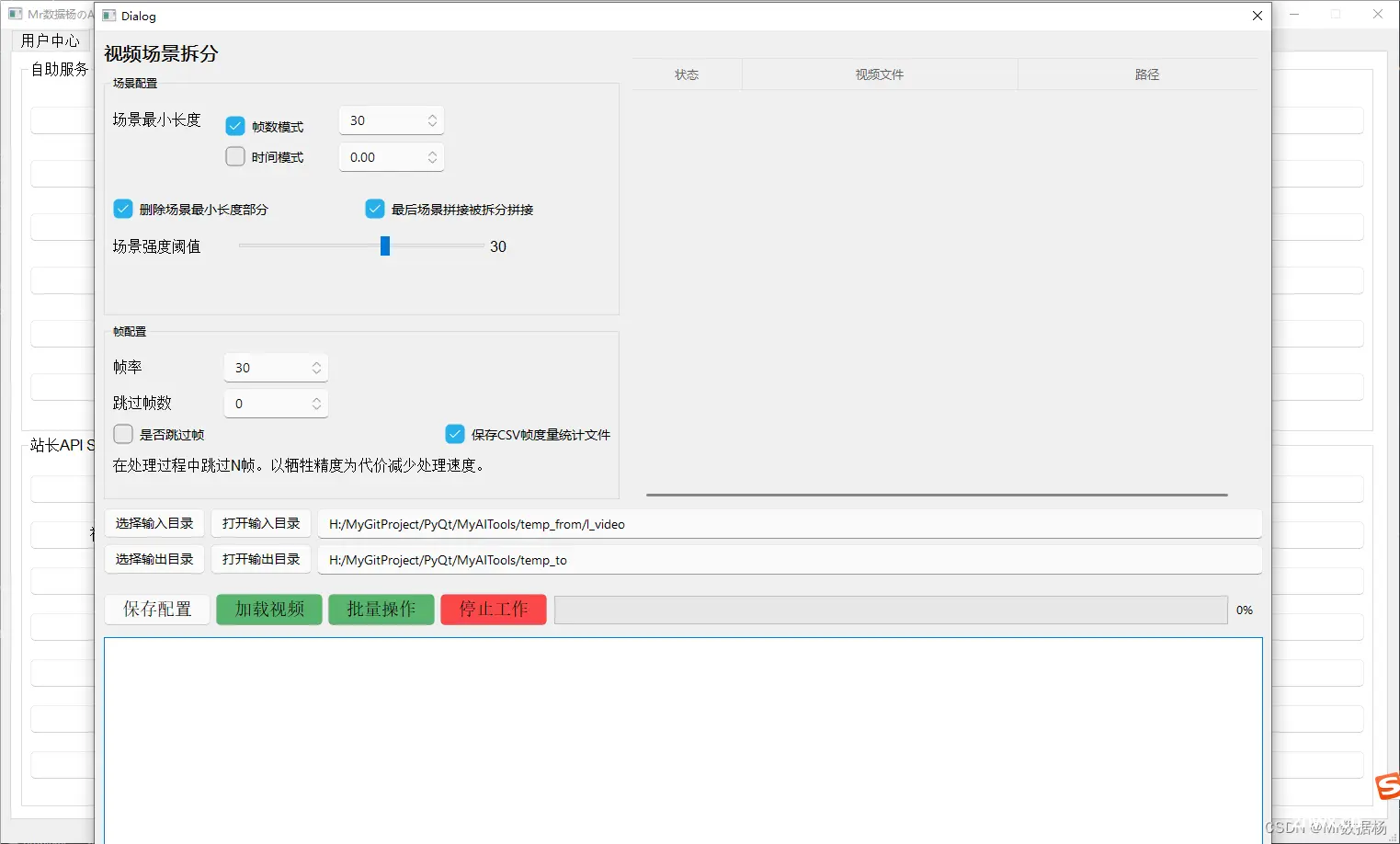Open 用户中心 menu in background window
The height and width of the screenshot is (844, 1400).
[51, 40]
